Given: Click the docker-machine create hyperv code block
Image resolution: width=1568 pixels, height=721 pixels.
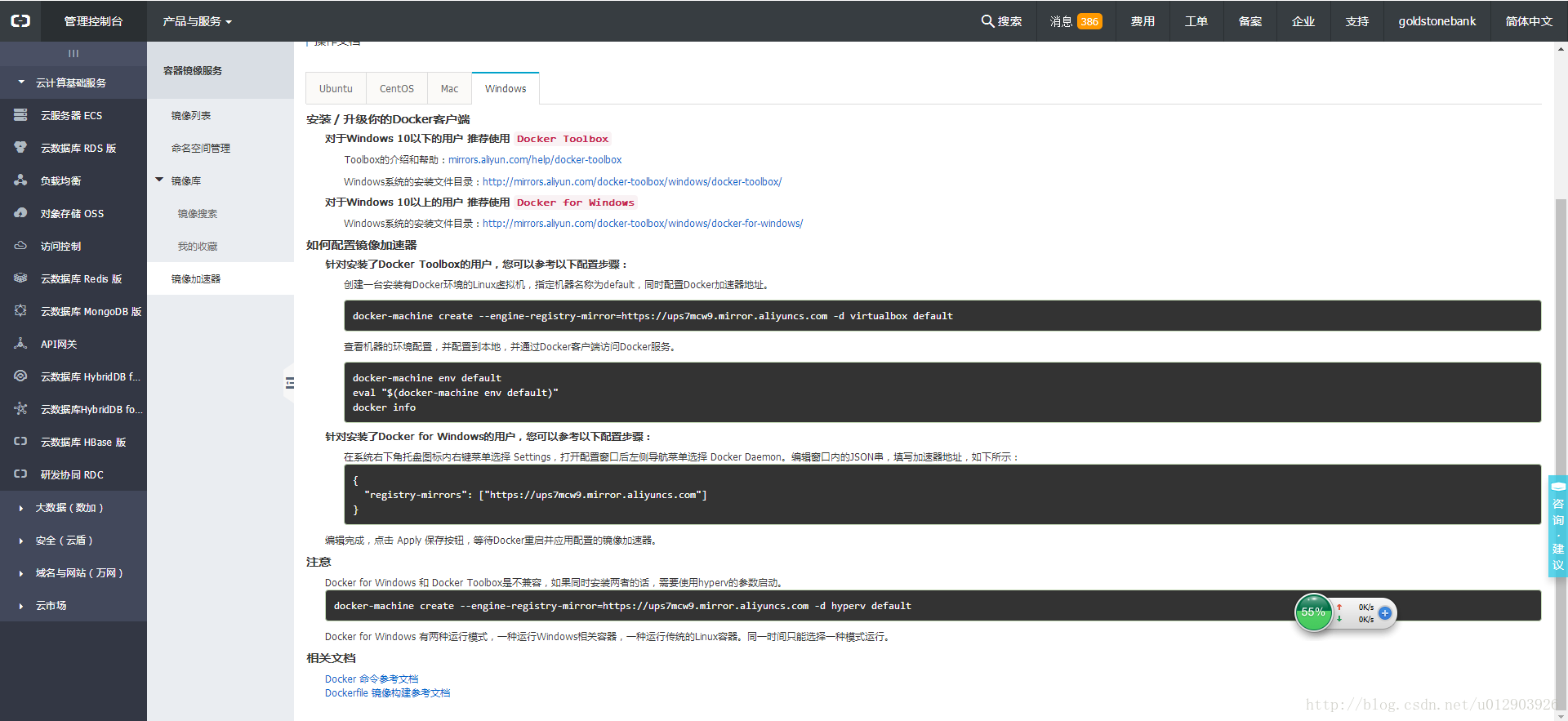Looking at the screenshot, I should [x=933, y=606].
